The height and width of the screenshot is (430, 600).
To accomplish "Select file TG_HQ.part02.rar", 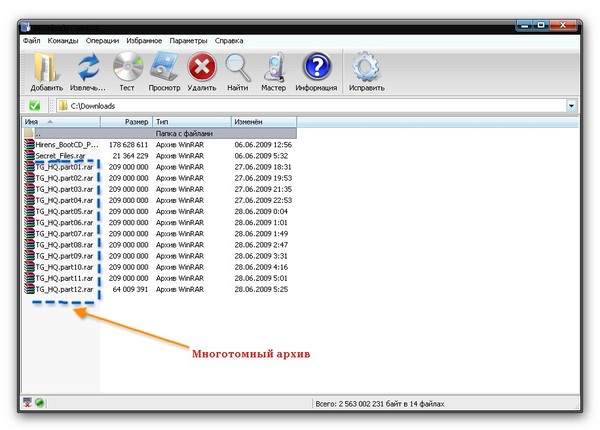I will (64, 178).
